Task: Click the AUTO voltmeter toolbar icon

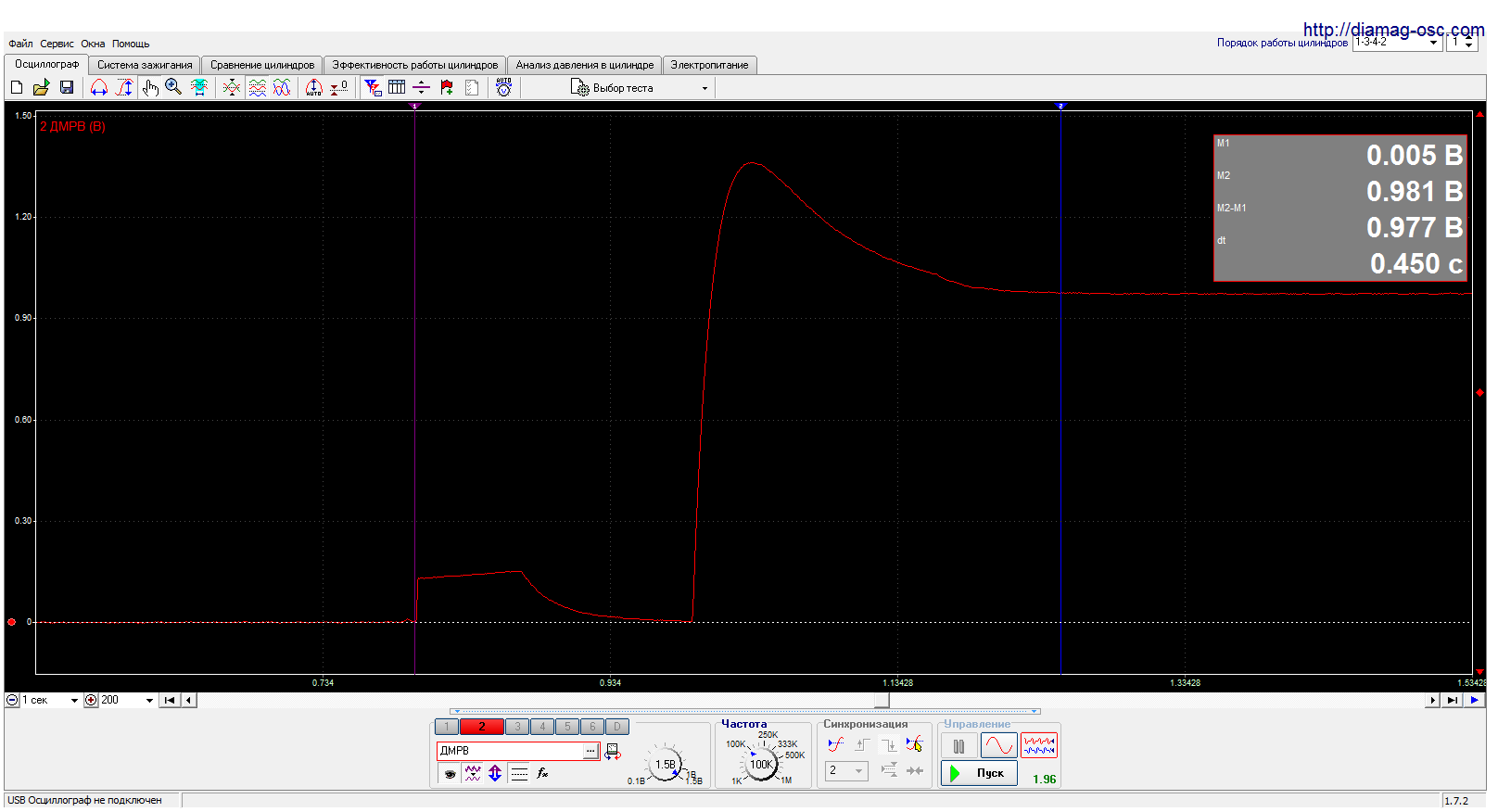Action: pos(503,87)
